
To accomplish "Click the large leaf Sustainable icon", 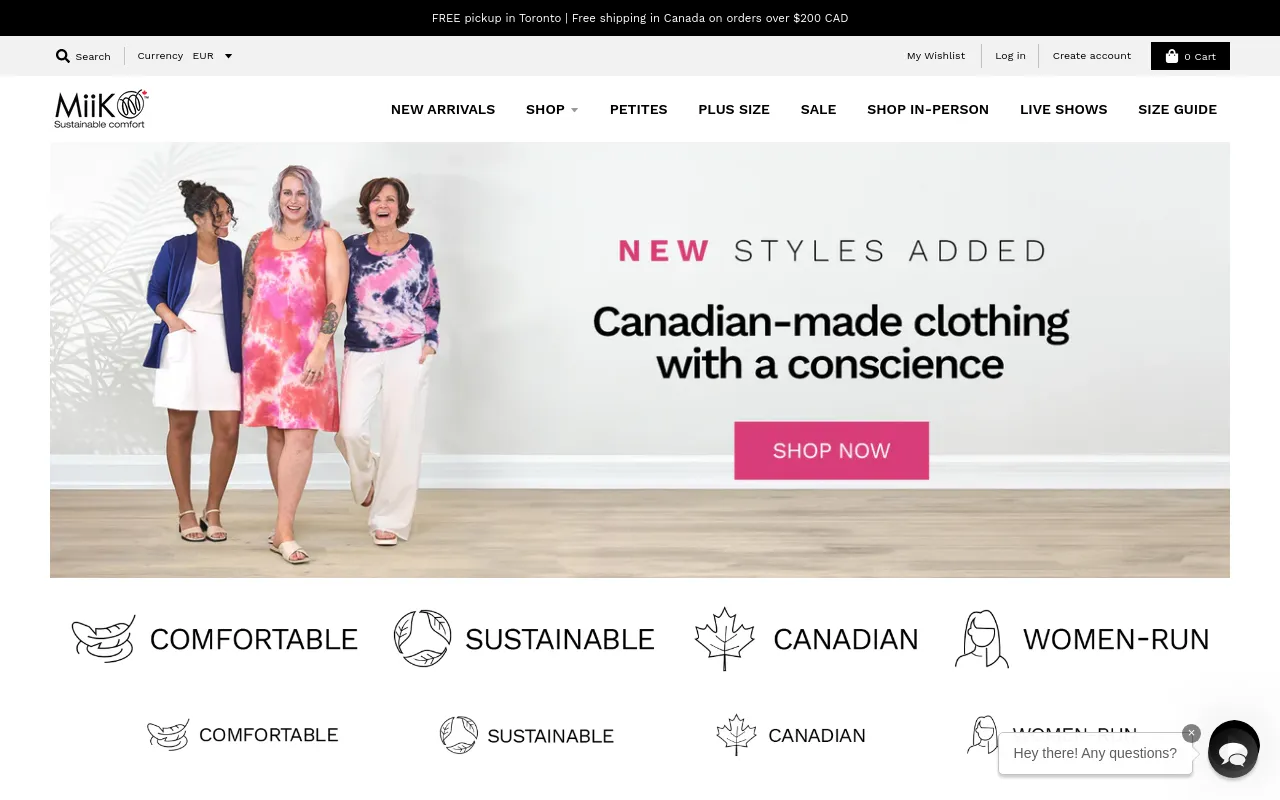I will (423, 638).
